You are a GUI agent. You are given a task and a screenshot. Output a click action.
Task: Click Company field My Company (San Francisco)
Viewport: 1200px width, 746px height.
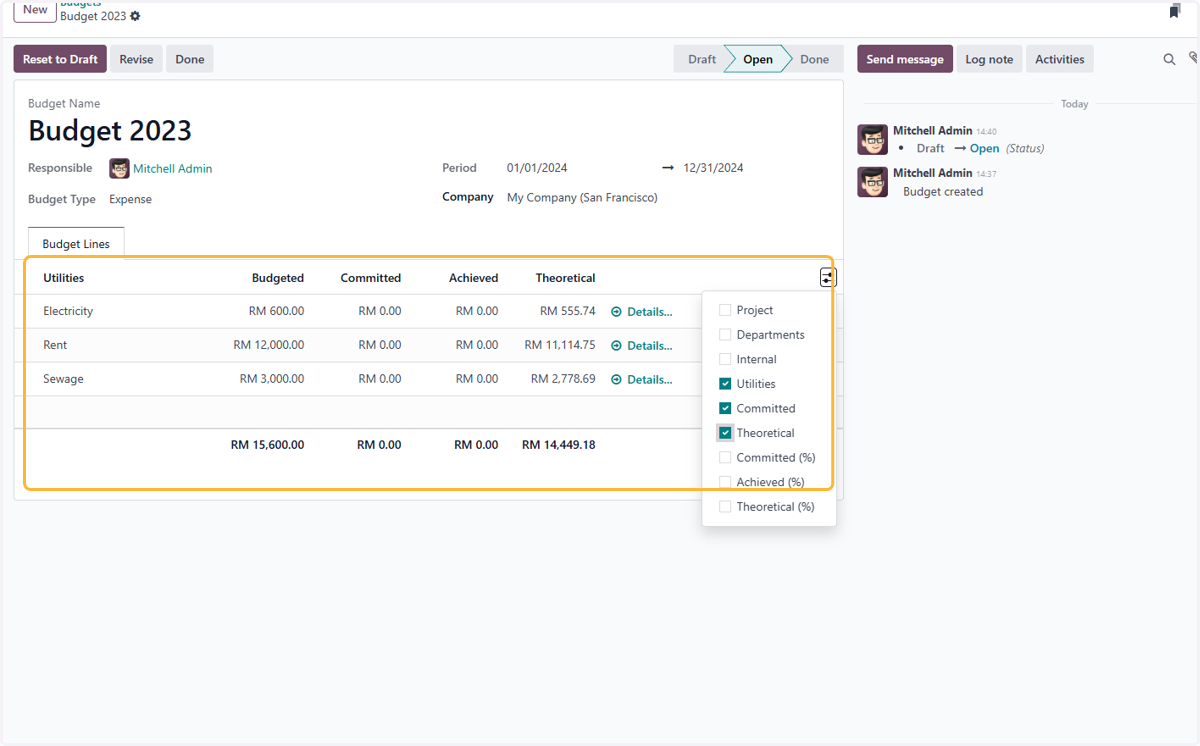(x=582, y=198)
